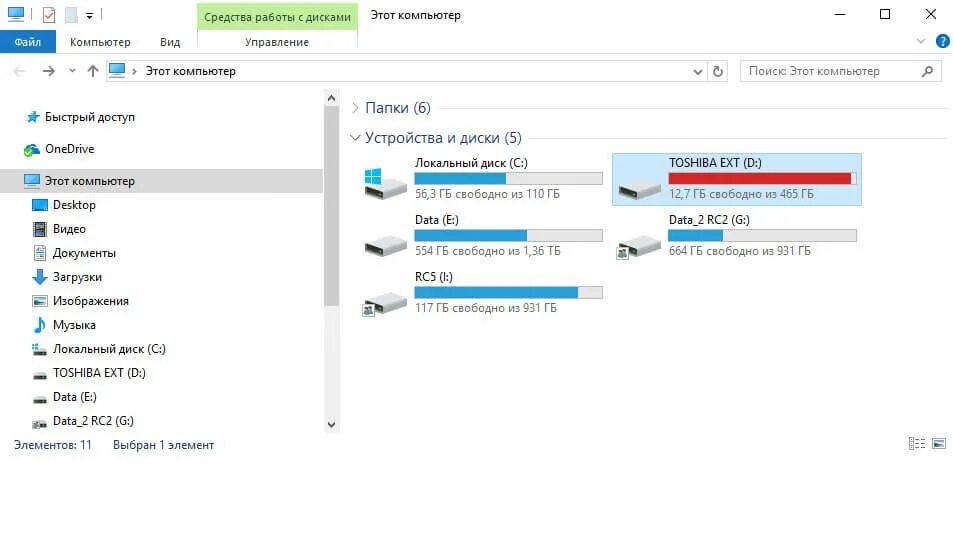953x540 pixels.
Task: Open the address bar history dropdown
Action: (x=698, y=72)
